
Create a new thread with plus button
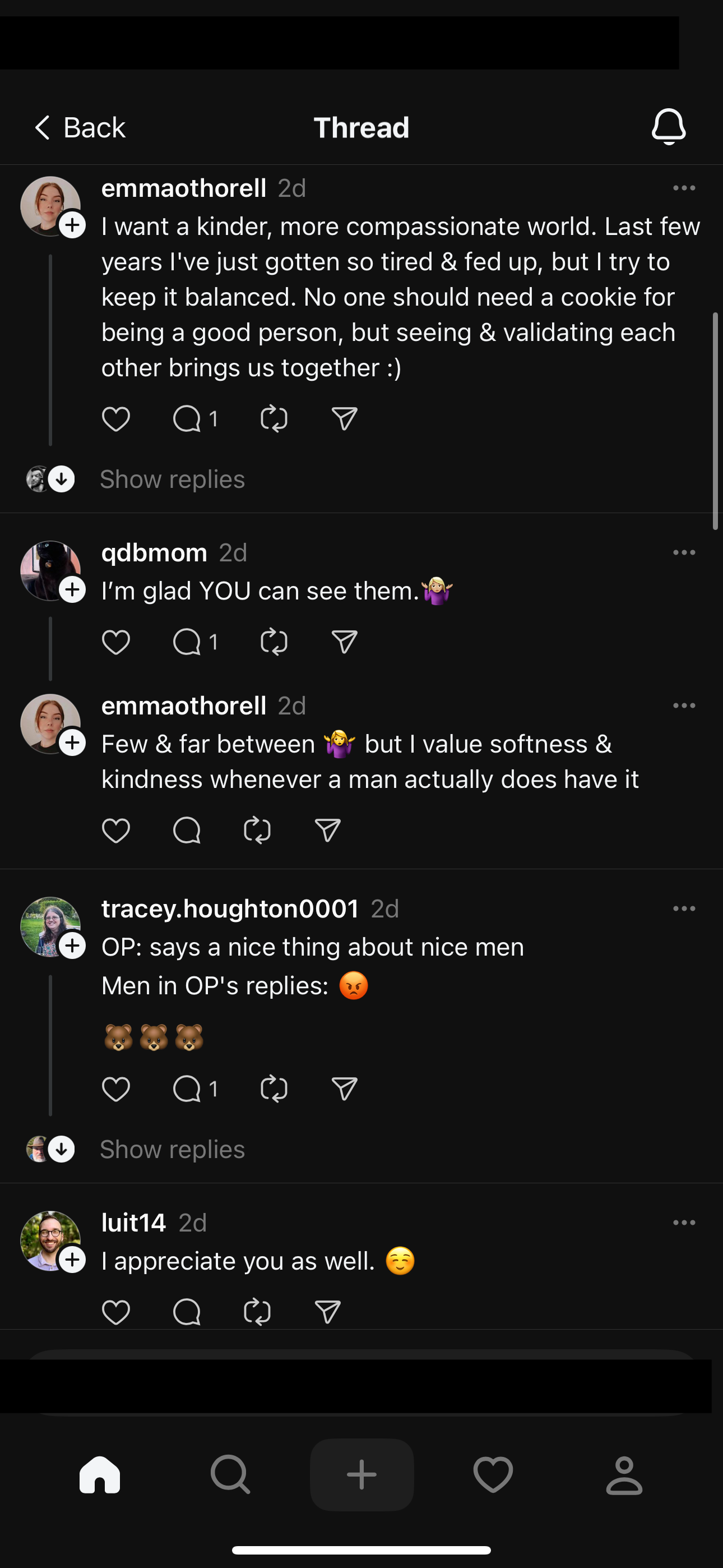coord(361,1474)
